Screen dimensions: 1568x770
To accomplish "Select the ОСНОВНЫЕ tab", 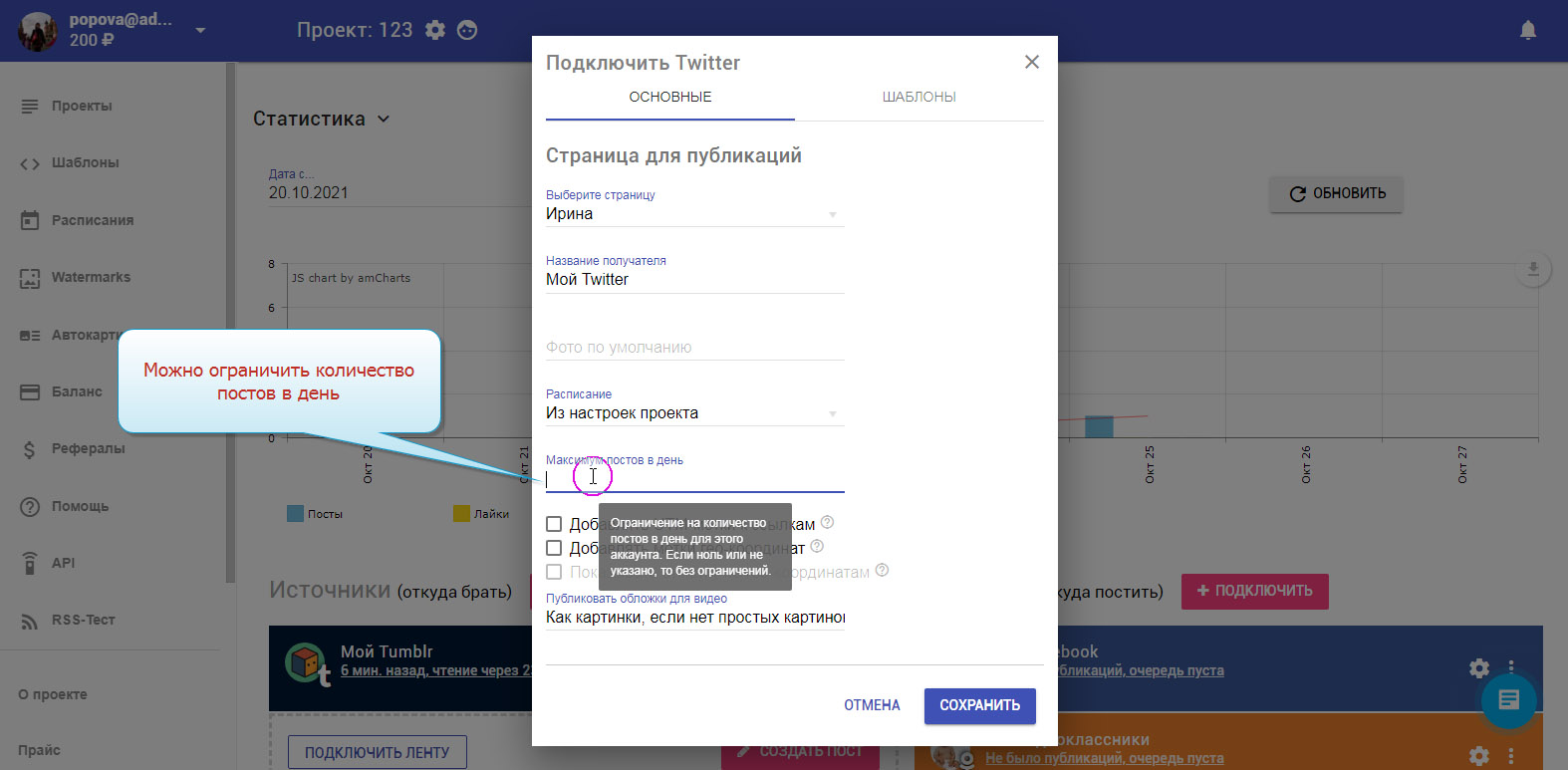I will pyautogui.click(x=669, y=97).
